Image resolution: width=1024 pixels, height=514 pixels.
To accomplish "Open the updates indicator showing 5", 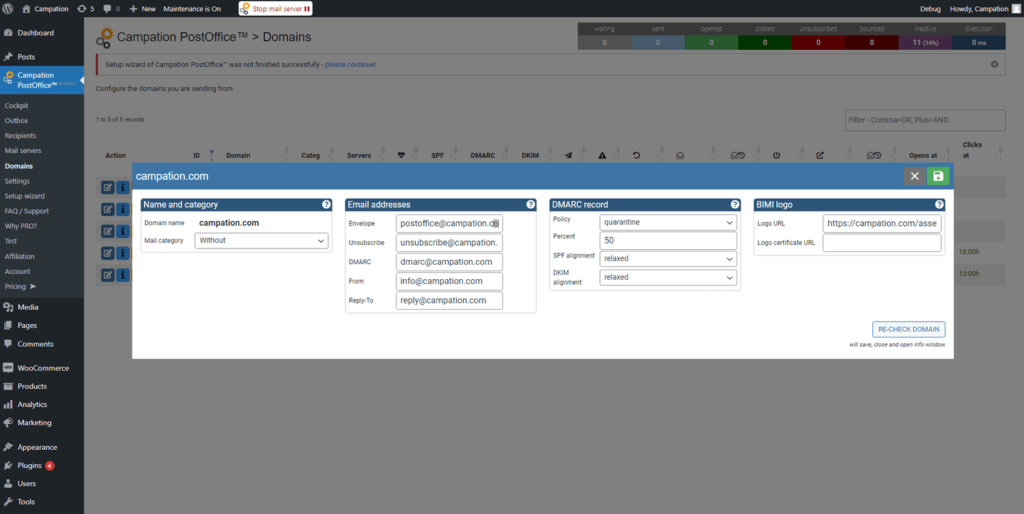I will coord(86,9).
